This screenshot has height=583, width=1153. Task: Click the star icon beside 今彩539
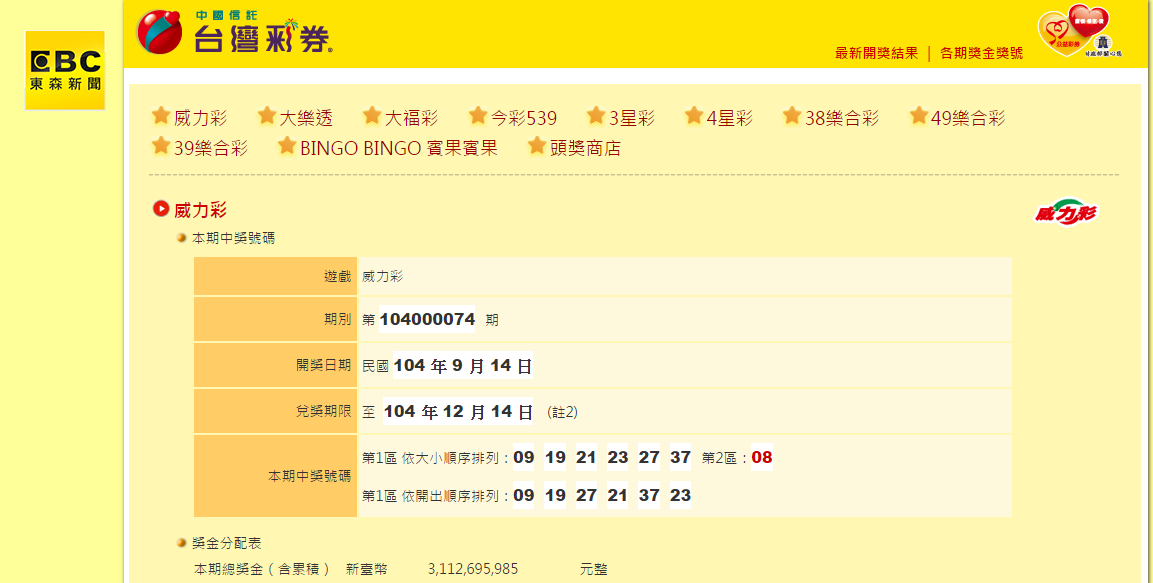(478, 116)
